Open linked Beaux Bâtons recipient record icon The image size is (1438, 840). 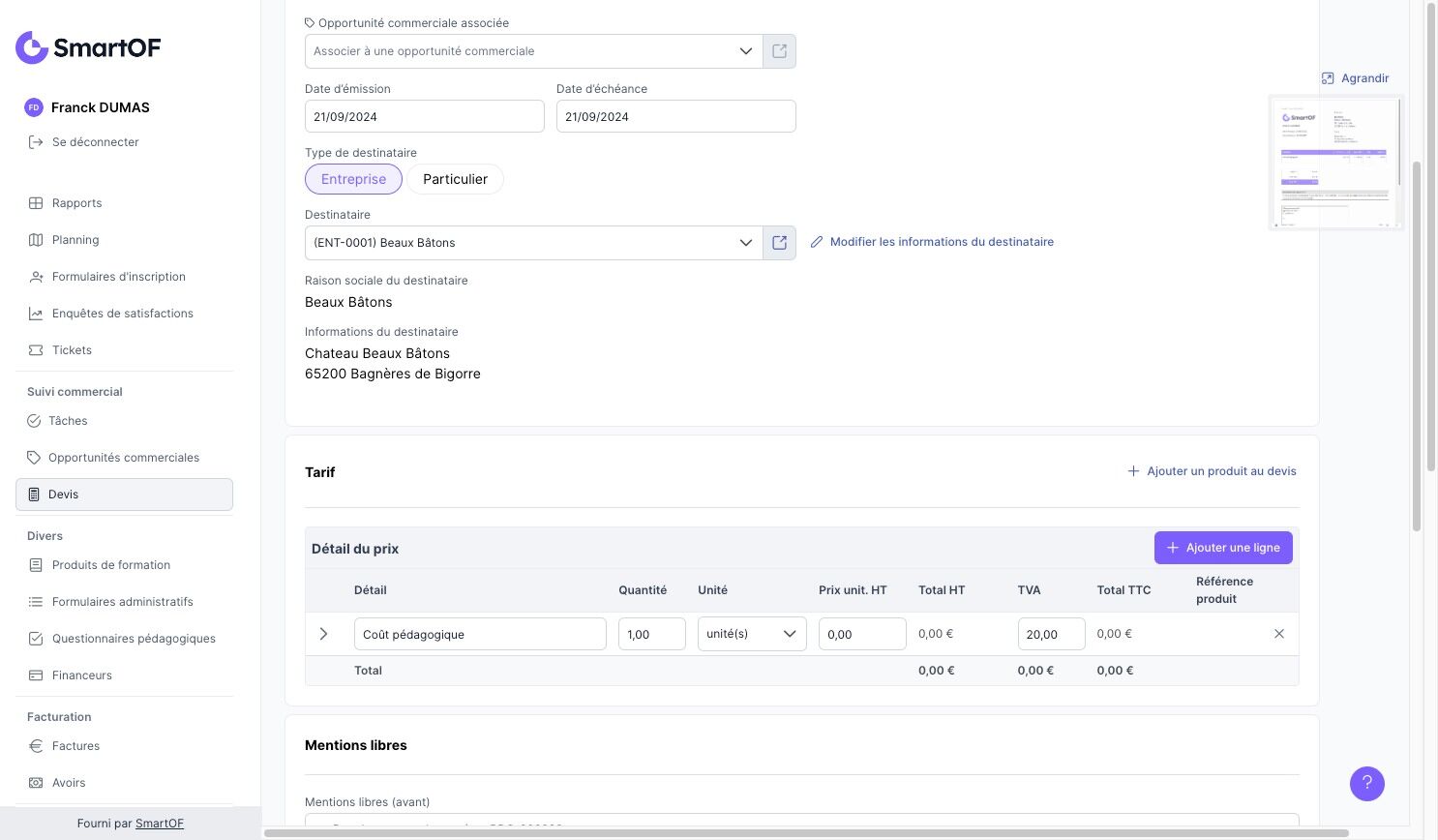point(779,243)
